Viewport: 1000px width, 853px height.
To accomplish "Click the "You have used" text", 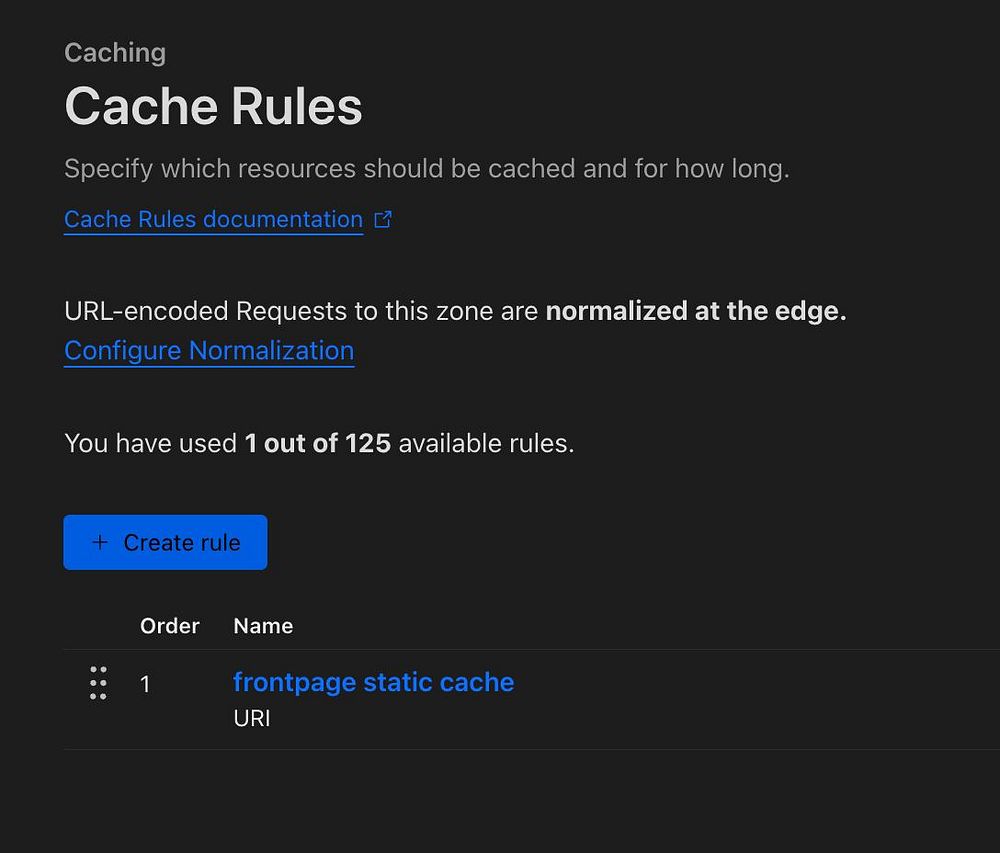I will click(150, 443).
